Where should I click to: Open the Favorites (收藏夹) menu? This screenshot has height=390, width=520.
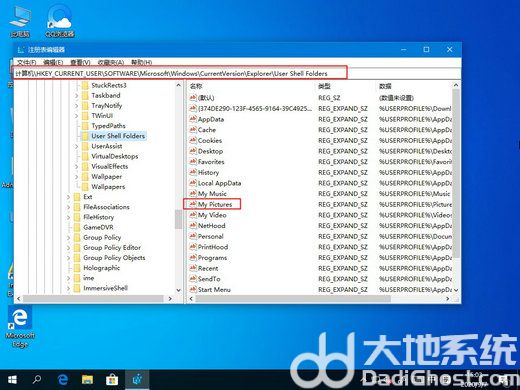click(x=111, y=62)
